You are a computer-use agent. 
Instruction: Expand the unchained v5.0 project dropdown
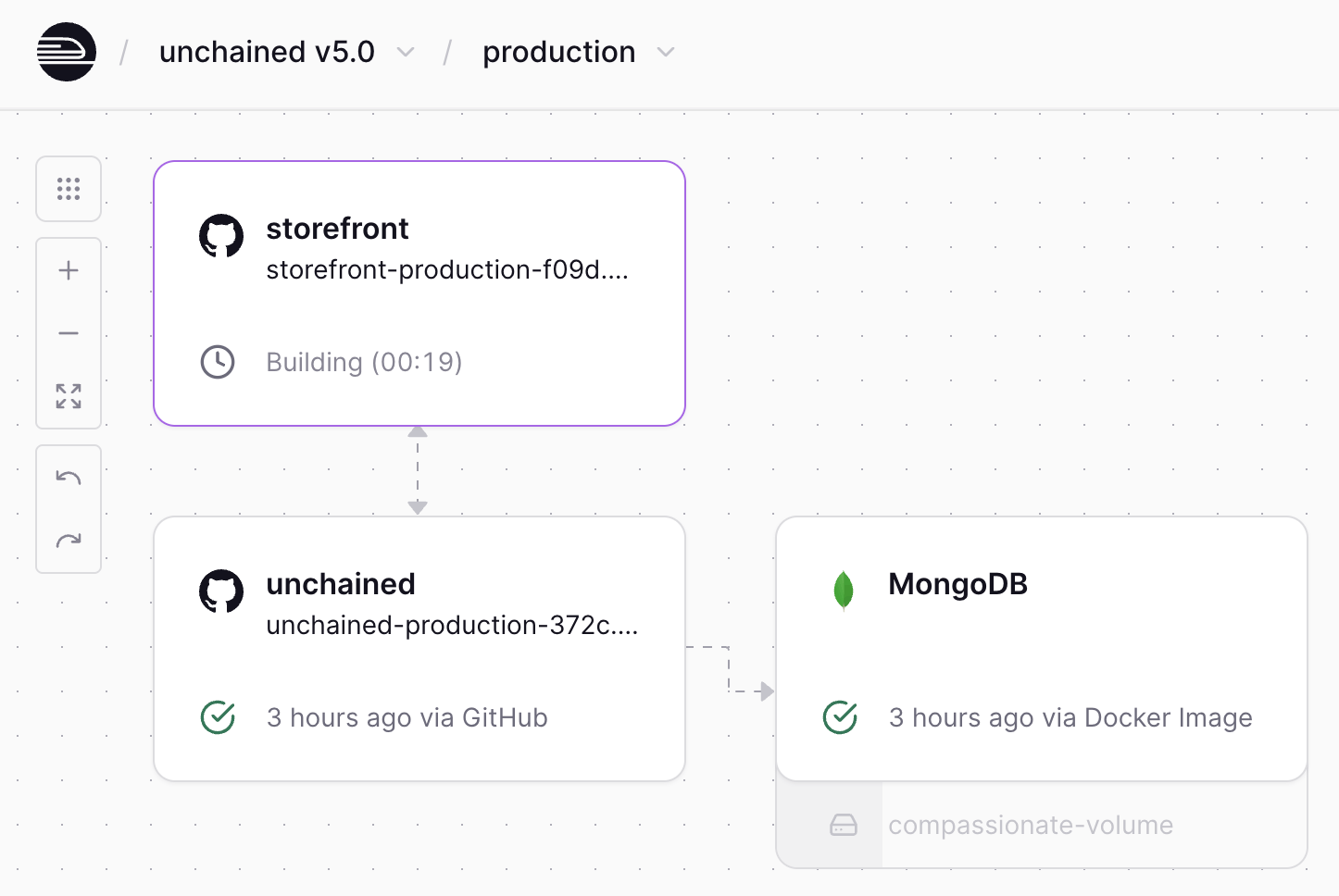[406, 53]
